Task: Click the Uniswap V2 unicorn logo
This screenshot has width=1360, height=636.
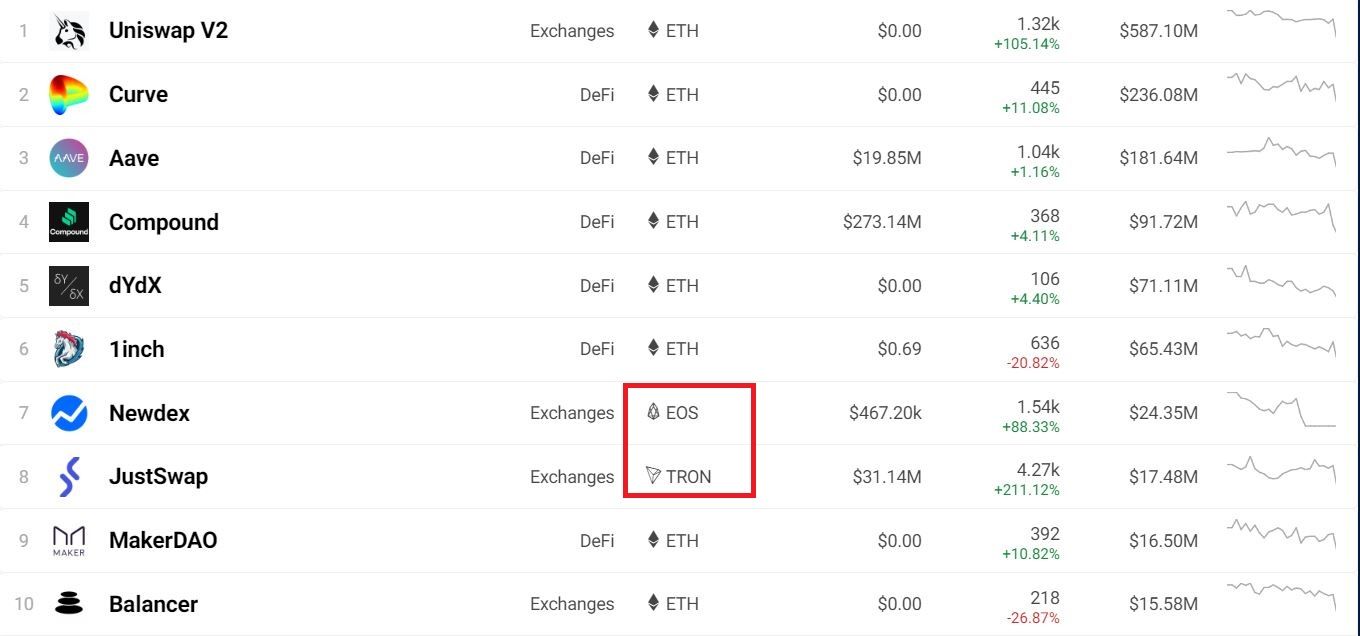Action: (x=69, y=31)
